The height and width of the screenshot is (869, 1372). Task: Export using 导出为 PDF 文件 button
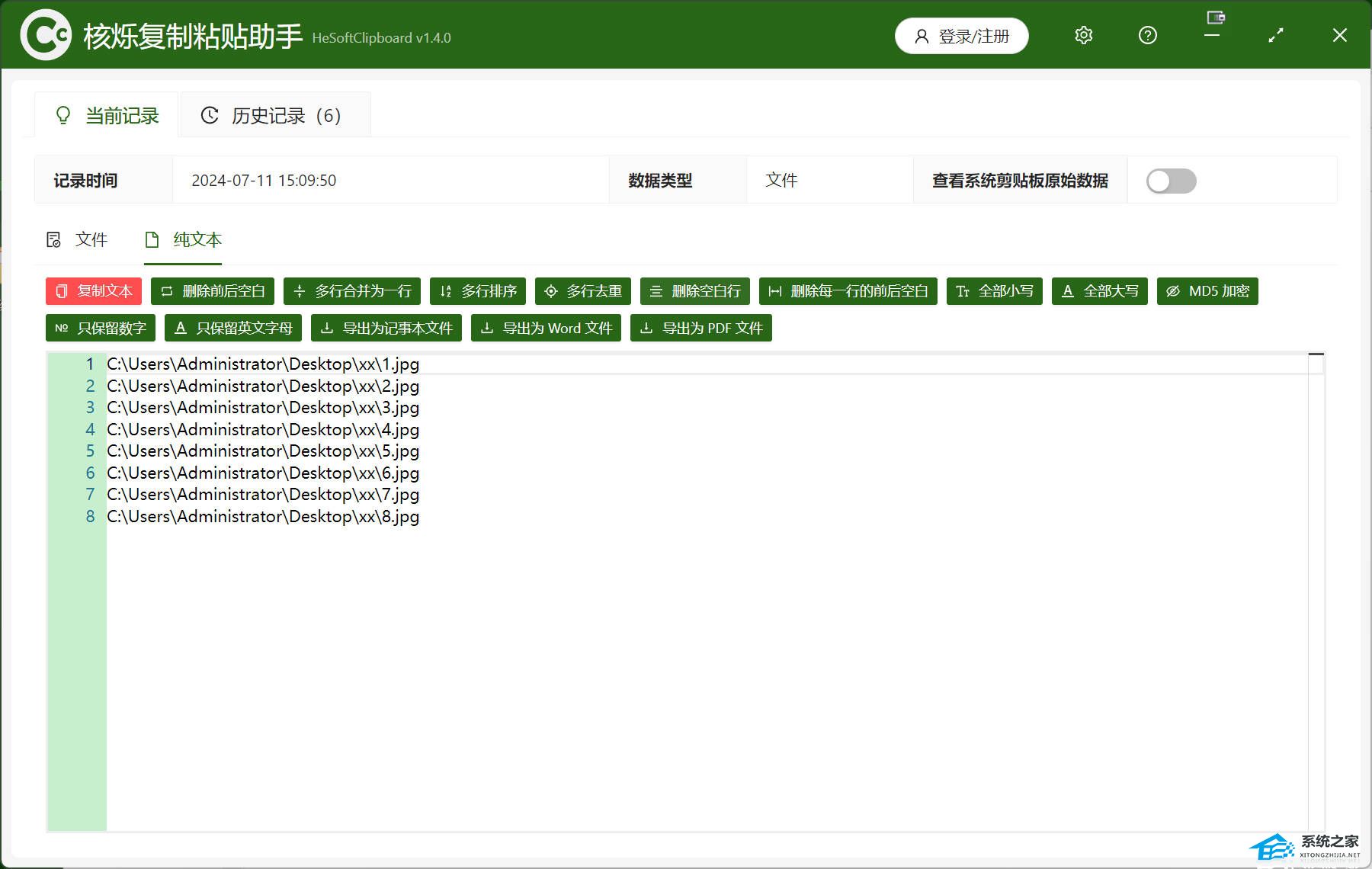pos(701,328)
